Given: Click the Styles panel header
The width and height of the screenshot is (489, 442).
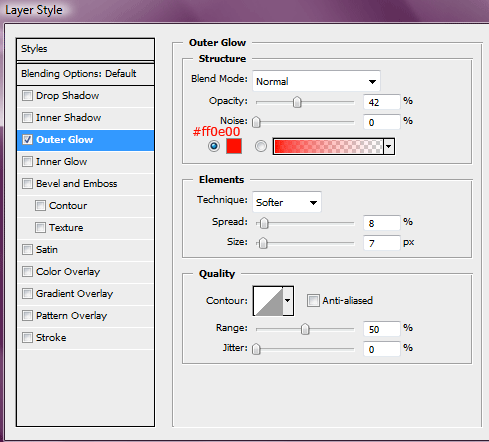Looking at the screenshot, I should 85,49.
